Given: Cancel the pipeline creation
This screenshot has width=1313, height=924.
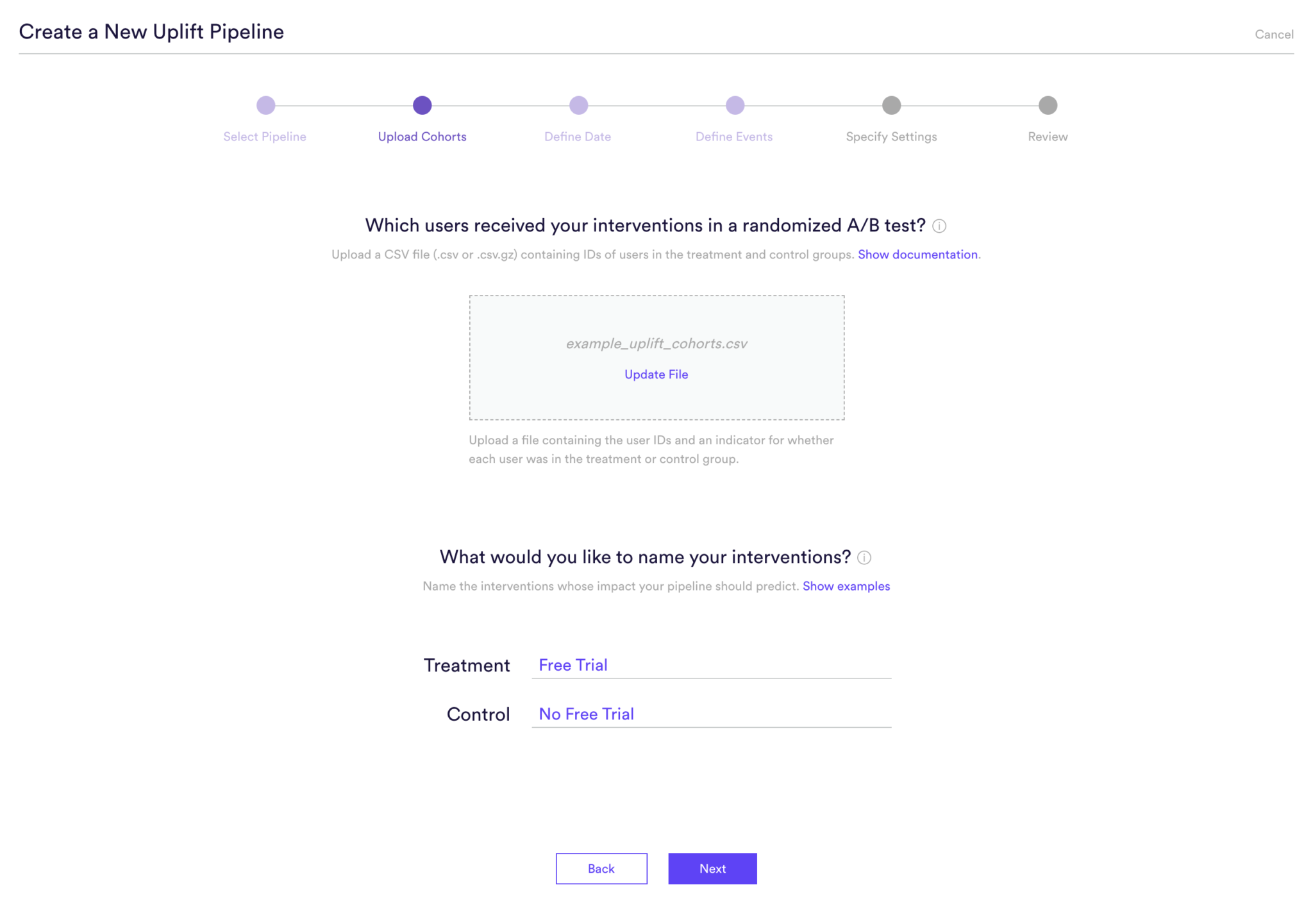Looking at the screenshot, I should [1274, 35].
